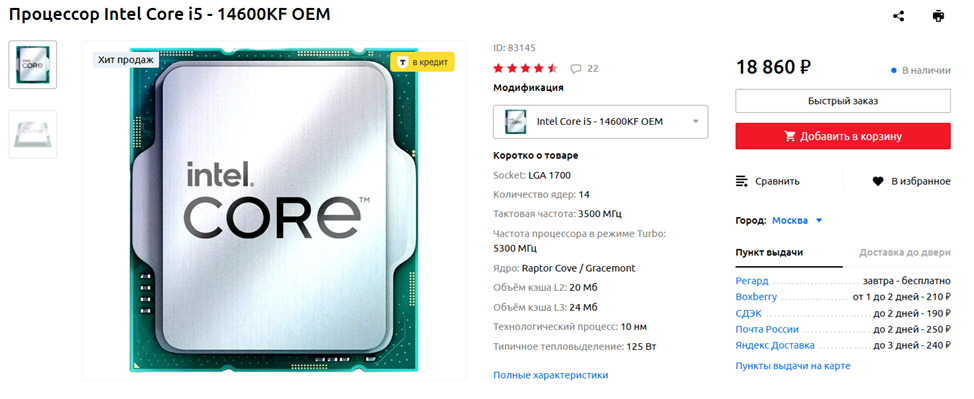Image resolution: width=974 pixels, height=399 pixels.
Task: Click the star rating
Action: click(x=526, y=68)
